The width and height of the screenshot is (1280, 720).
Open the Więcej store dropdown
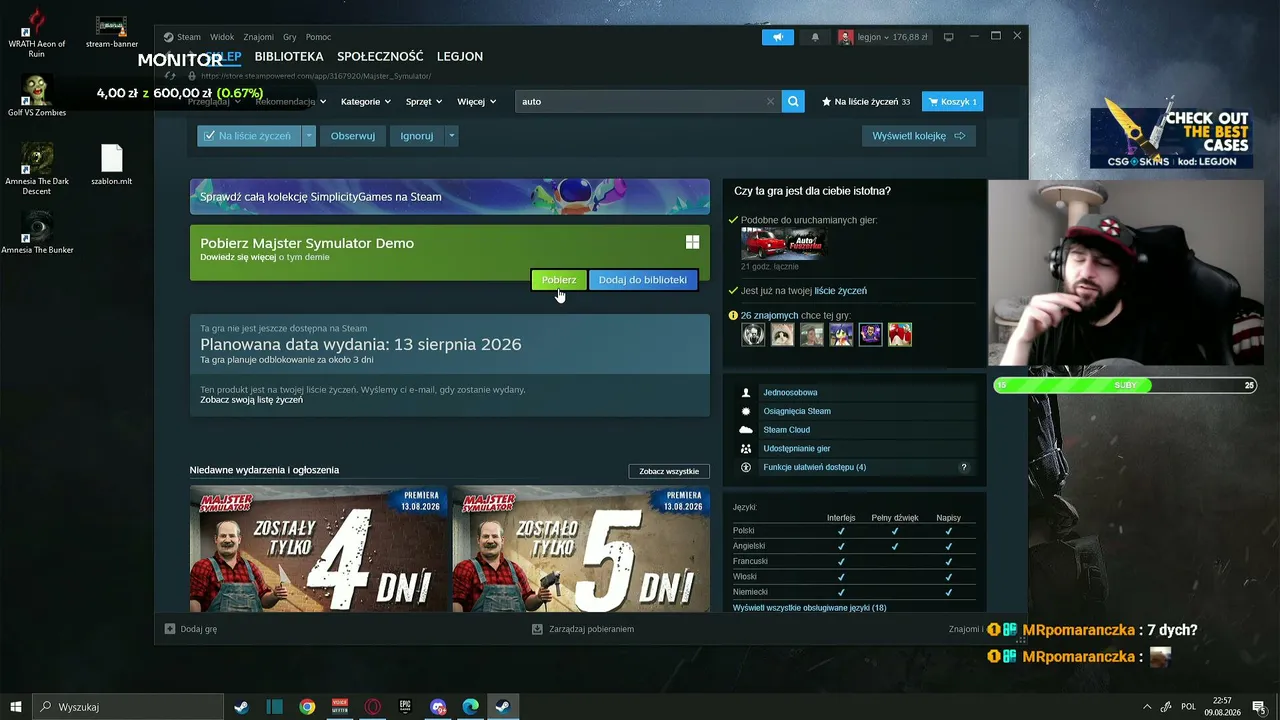click(x=477, y=101)
